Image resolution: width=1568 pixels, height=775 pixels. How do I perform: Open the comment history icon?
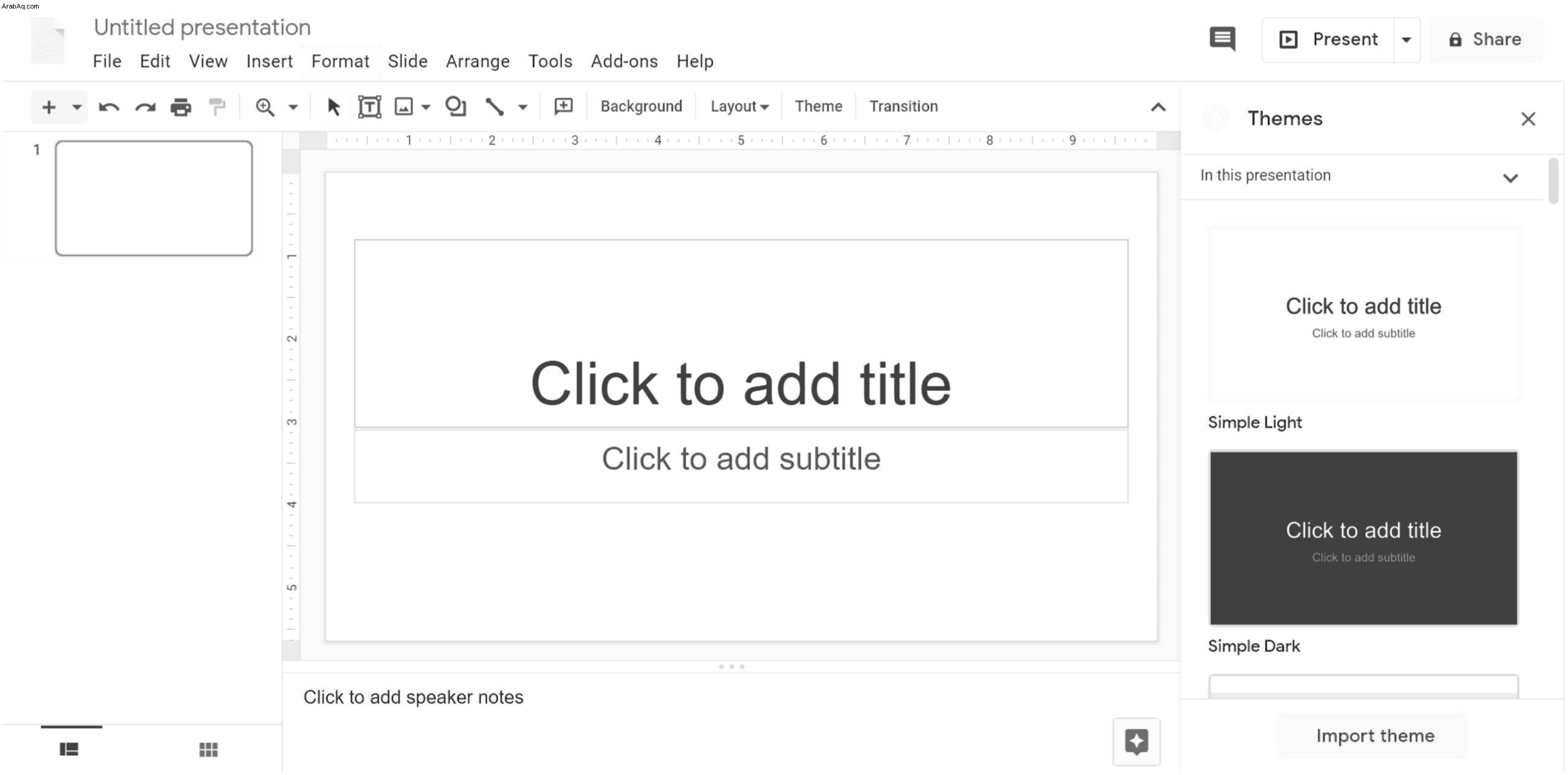tap(1223, 39)
